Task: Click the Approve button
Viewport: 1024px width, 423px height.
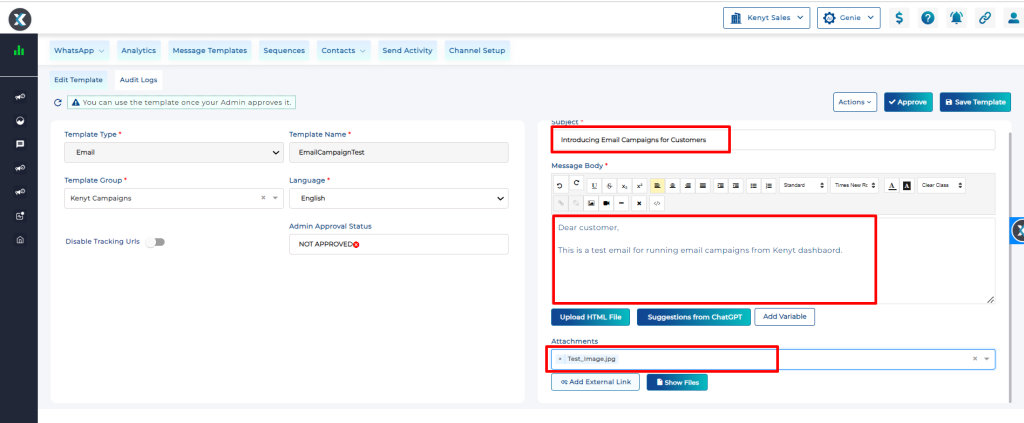Action: [x=908, y=102]
